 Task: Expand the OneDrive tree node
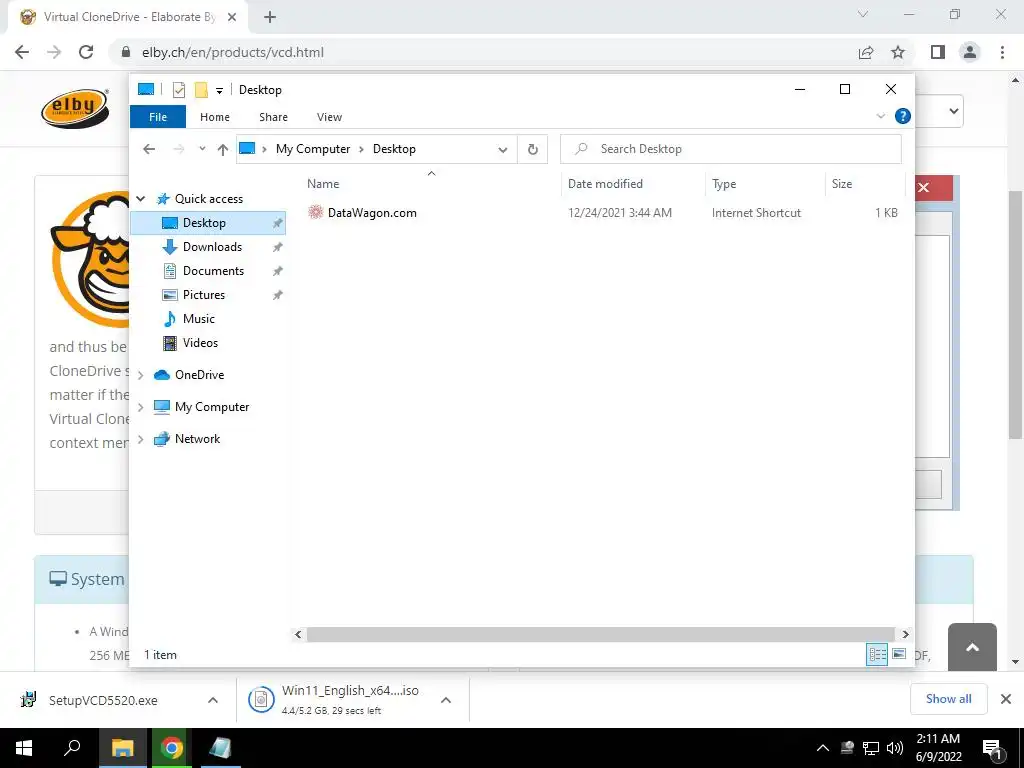coord(140,376)
